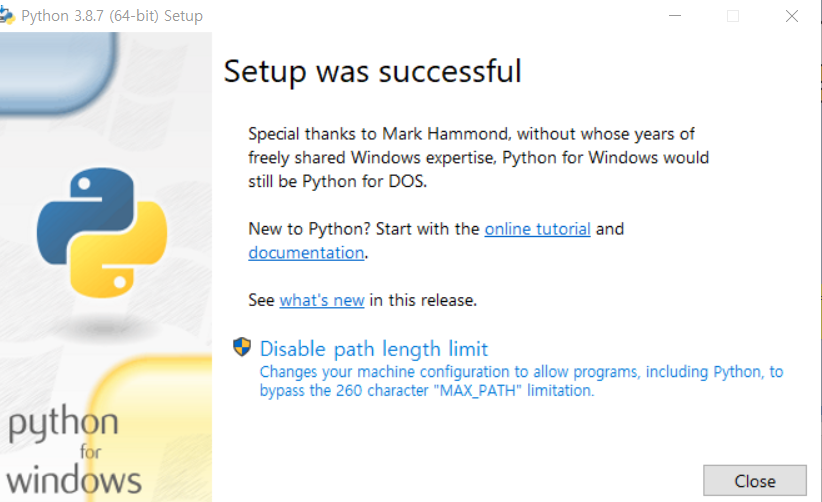Click the New to Python? text
The width and height of the screenshot is (822, 502).
click(296, 229)
